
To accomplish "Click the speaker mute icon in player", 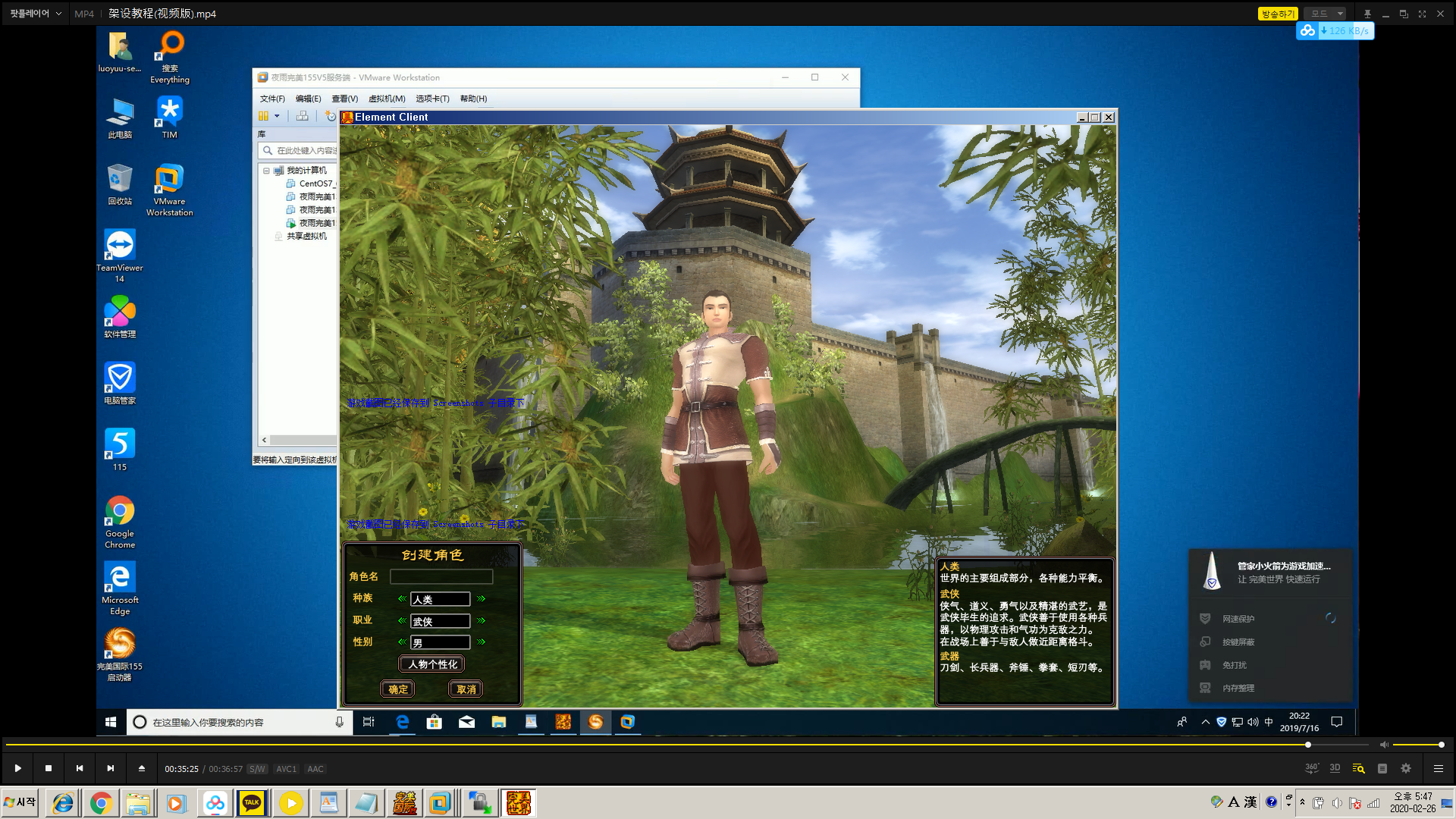I will tap(1384, 745).
